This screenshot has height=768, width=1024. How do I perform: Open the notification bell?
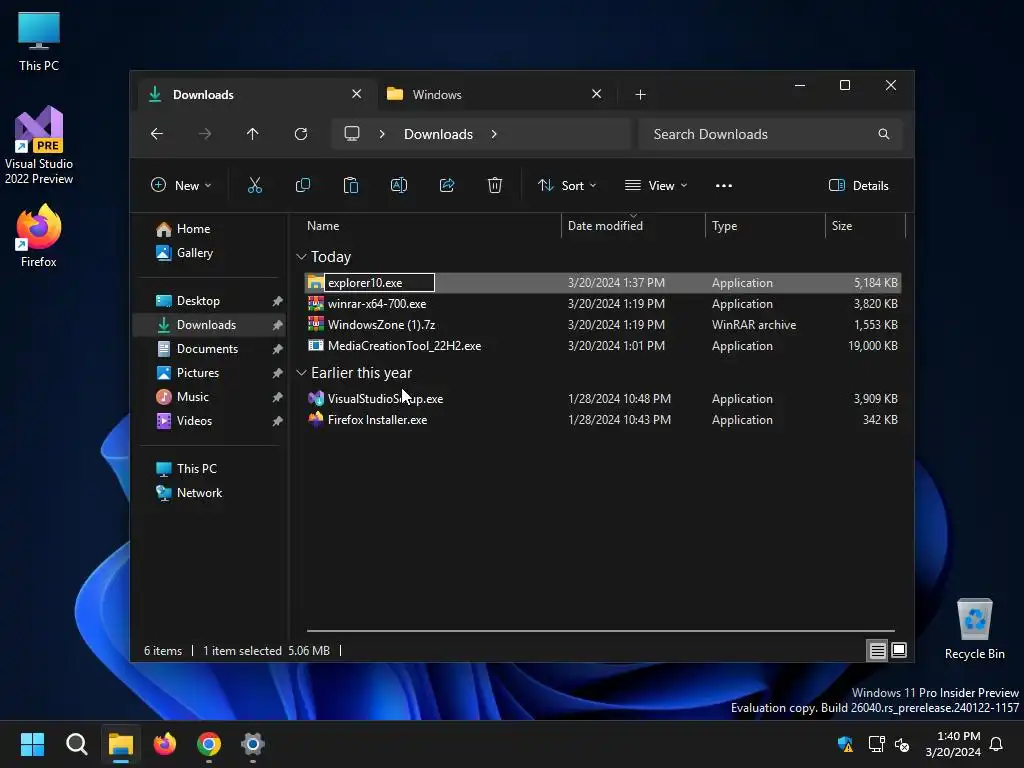point(996,744)
